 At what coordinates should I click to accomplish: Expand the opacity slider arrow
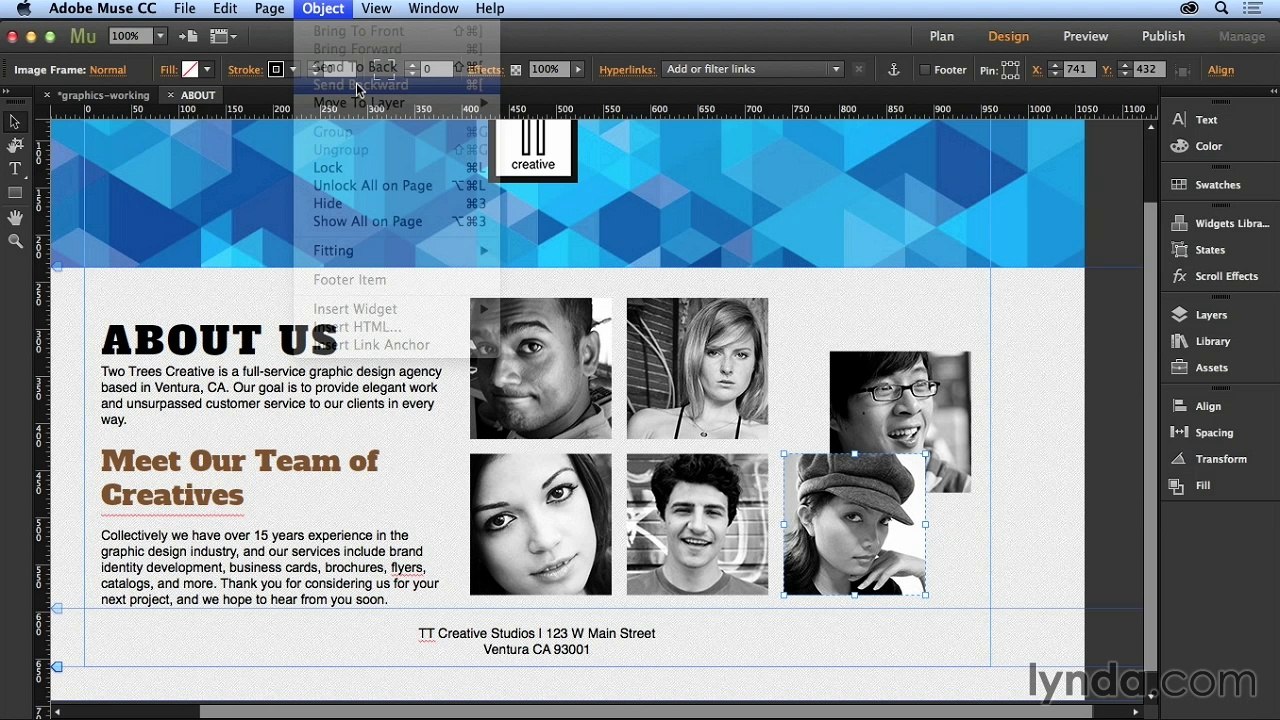click(x=577, y=70)
